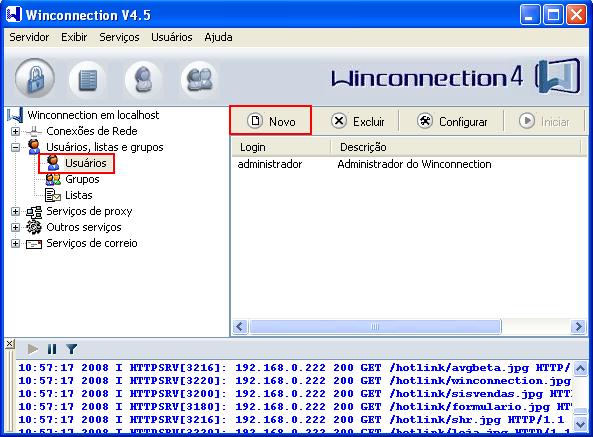Open the Serviços menu
The height and width of the screenshot is (437, 593).
119,37
